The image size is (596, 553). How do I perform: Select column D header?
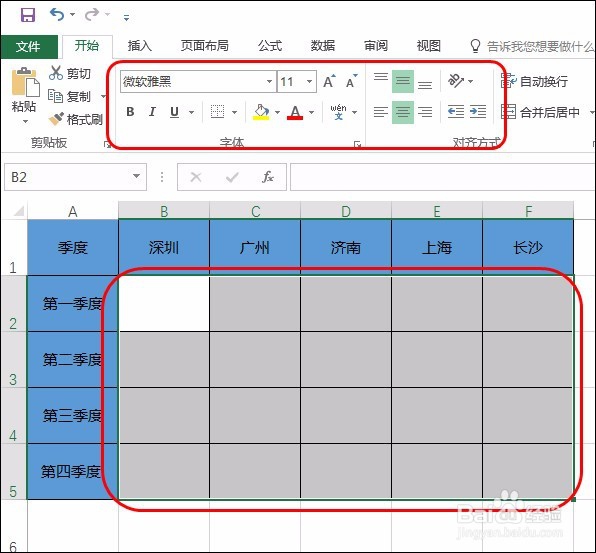pos(346,211)
